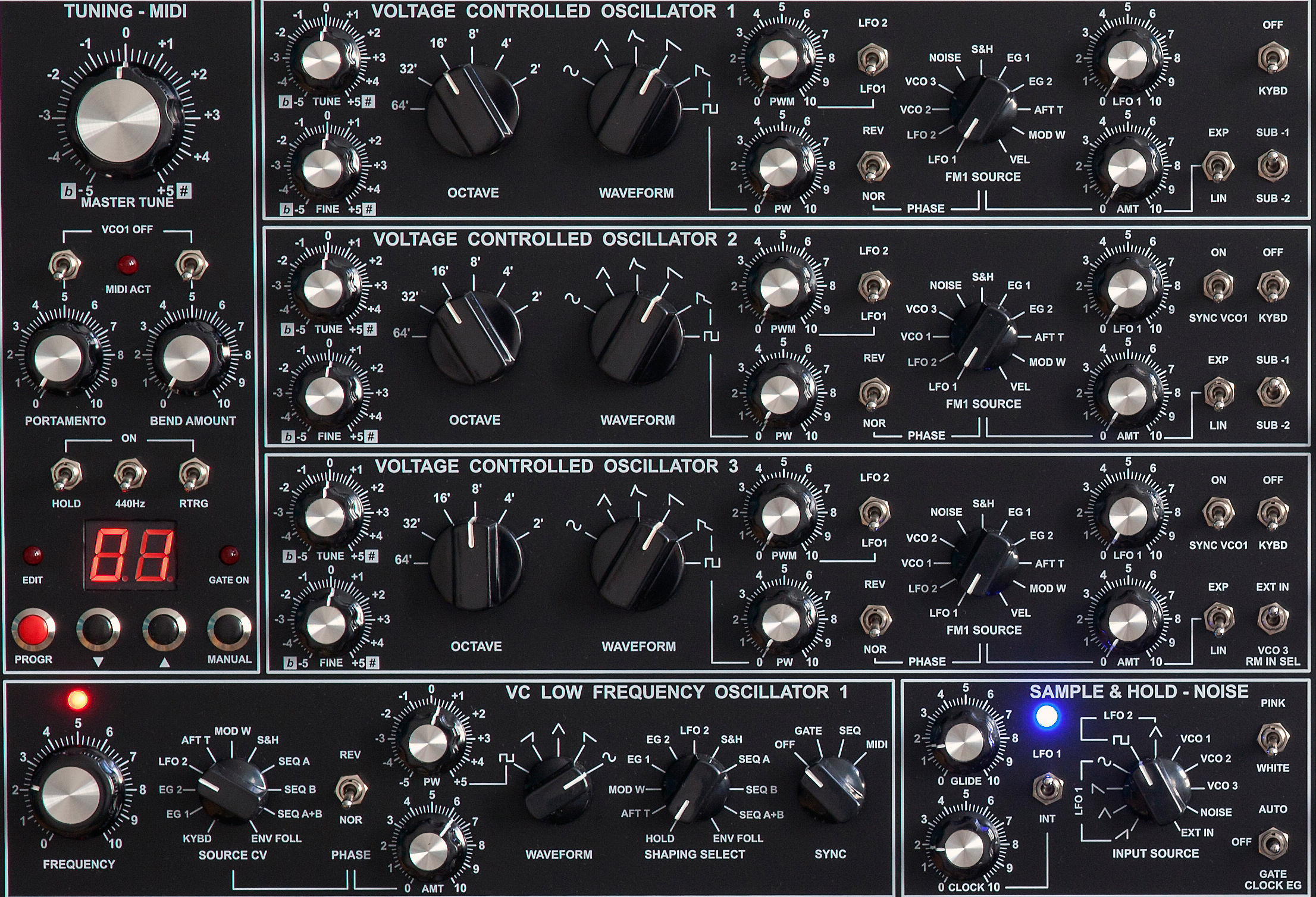The width and height of the screenshot is (1316, 897).
Task: Flip Oscillator 1 SUB -1/SUB -2 switch
Action: [1273, 165]
